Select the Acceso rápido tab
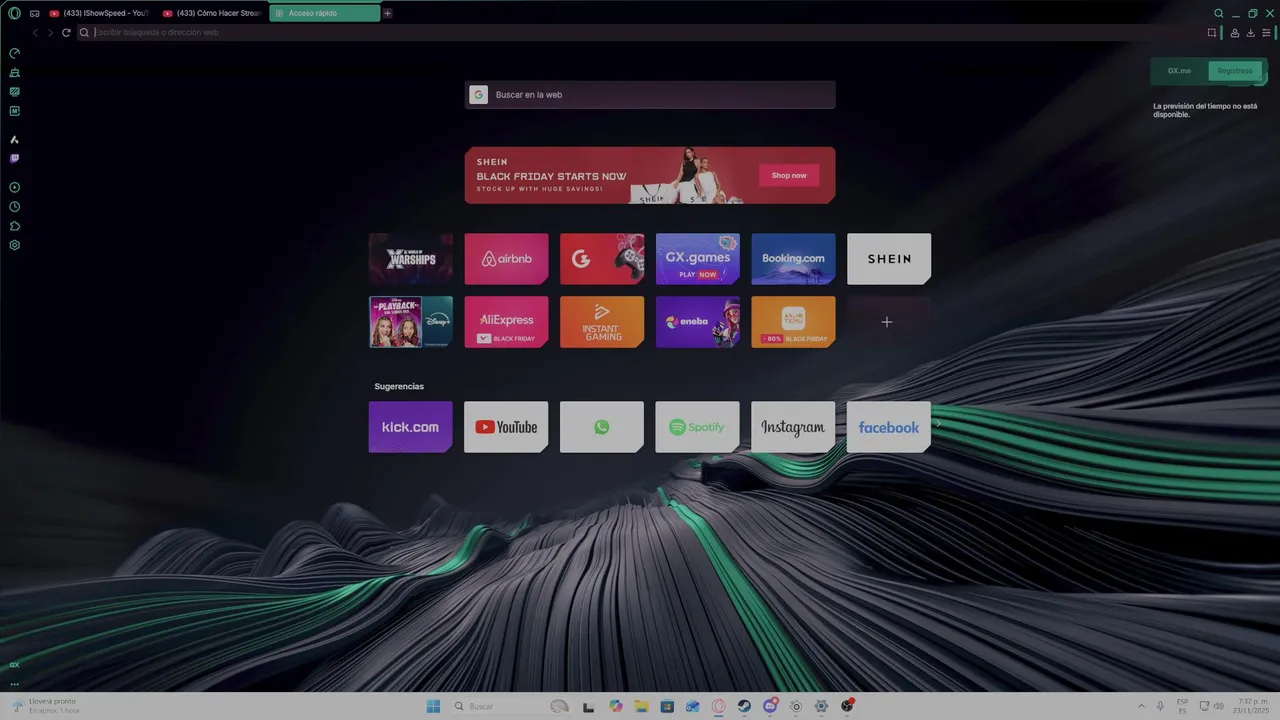 point(324,13)
